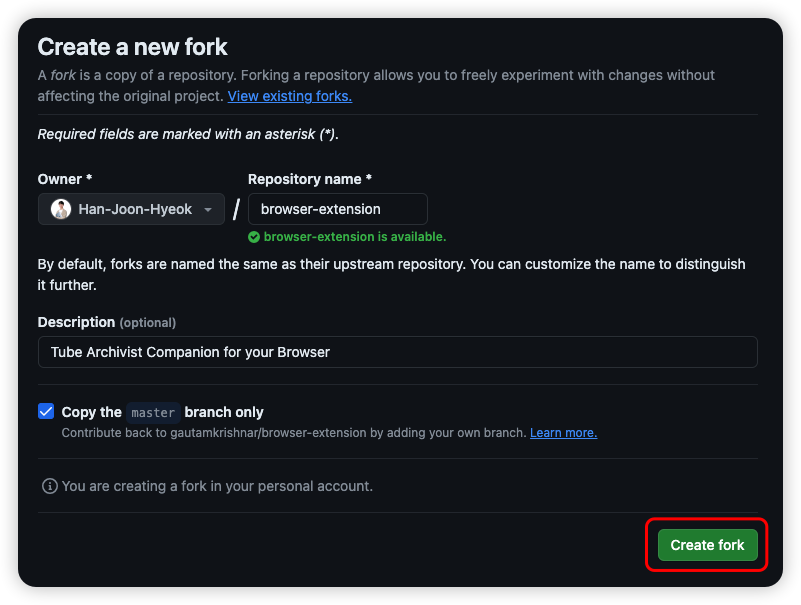Click the 'Repository name *' label

(310, 179)
